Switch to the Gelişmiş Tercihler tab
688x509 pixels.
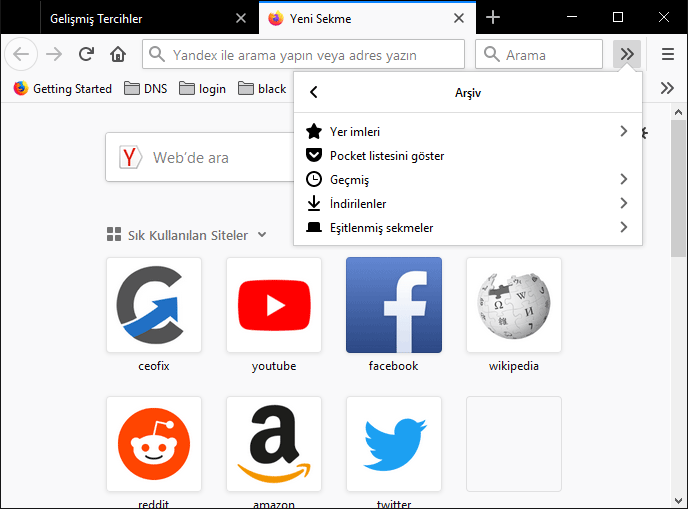(149, 18)
